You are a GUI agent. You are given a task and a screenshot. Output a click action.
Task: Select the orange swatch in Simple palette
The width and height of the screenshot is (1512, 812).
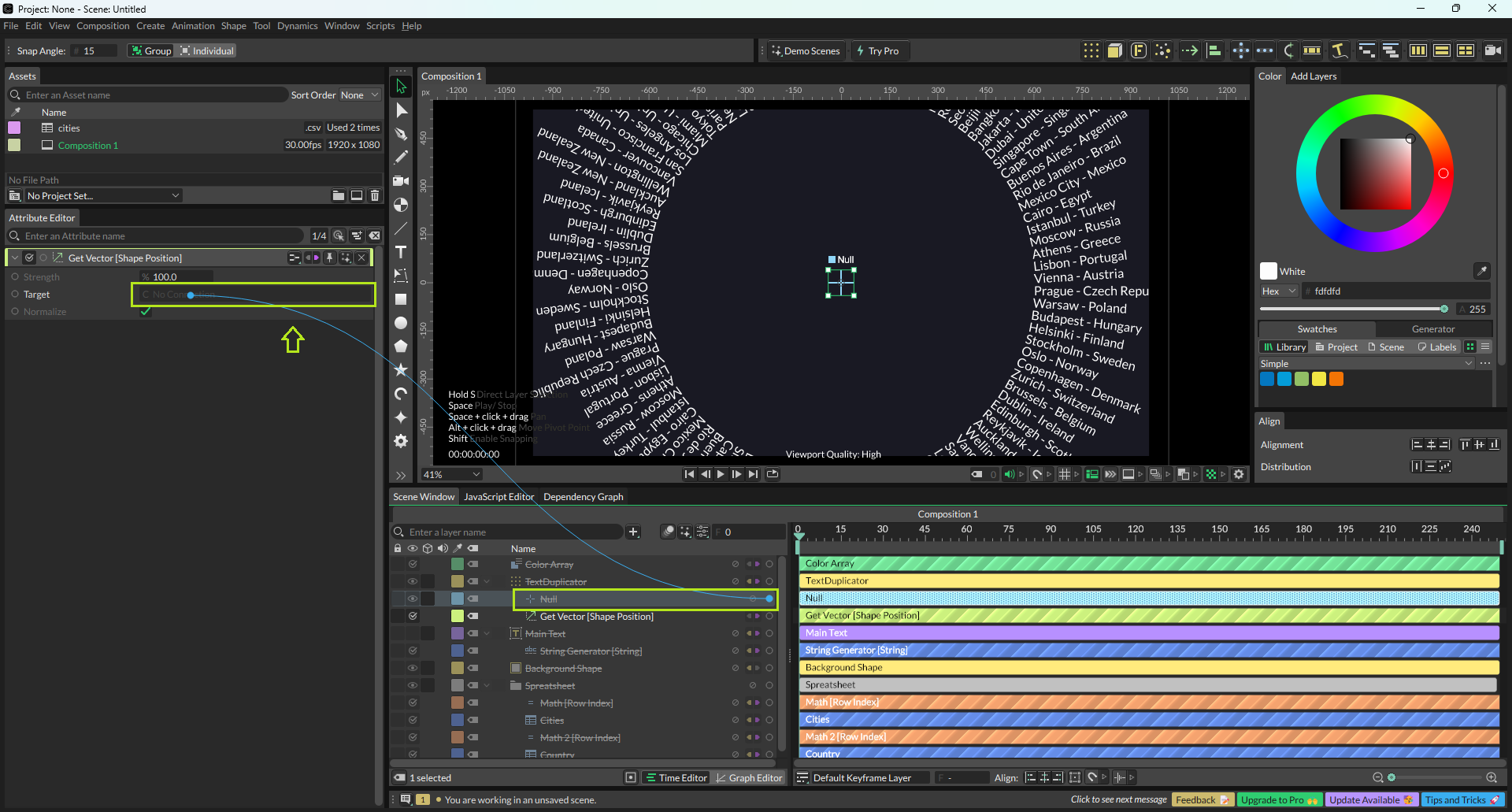[x=1336, y=380]
